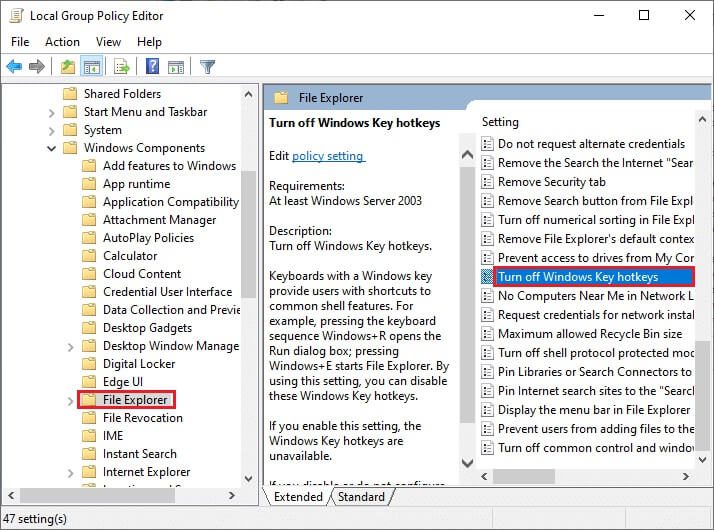Select Turn off numerical sorting setting
The width and height of the screenshot is (714, 530).
[x=596, y=220]
